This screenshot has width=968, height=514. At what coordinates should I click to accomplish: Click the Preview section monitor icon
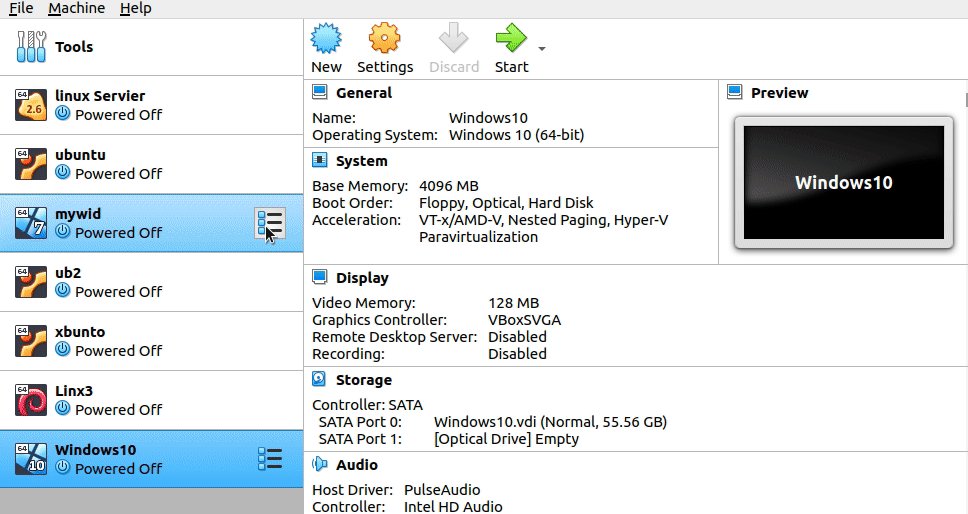click(735, 93)
